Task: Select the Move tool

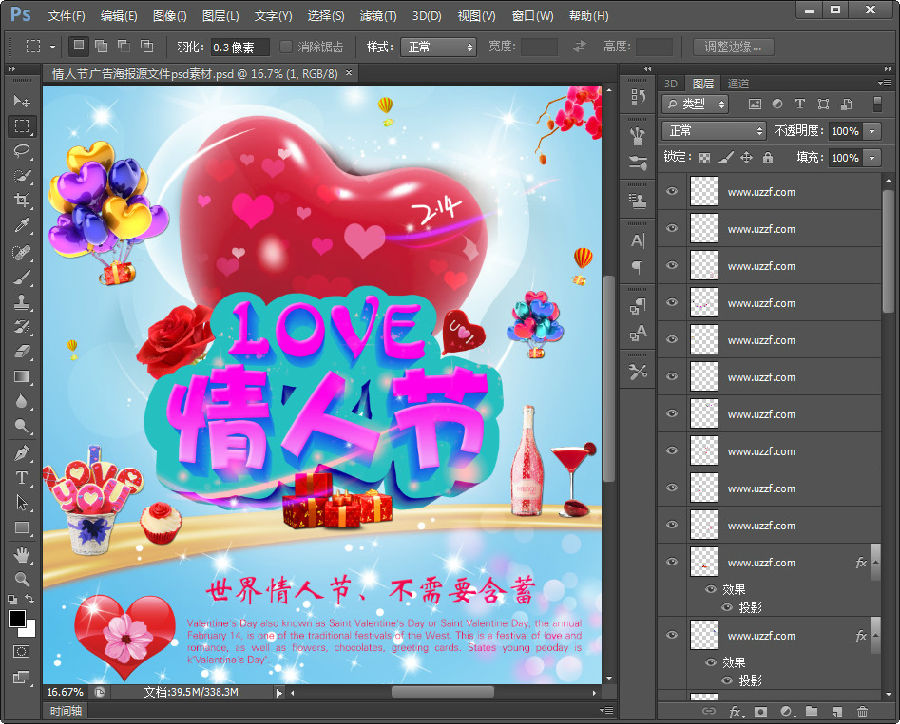Action: [x=21, y=101]
